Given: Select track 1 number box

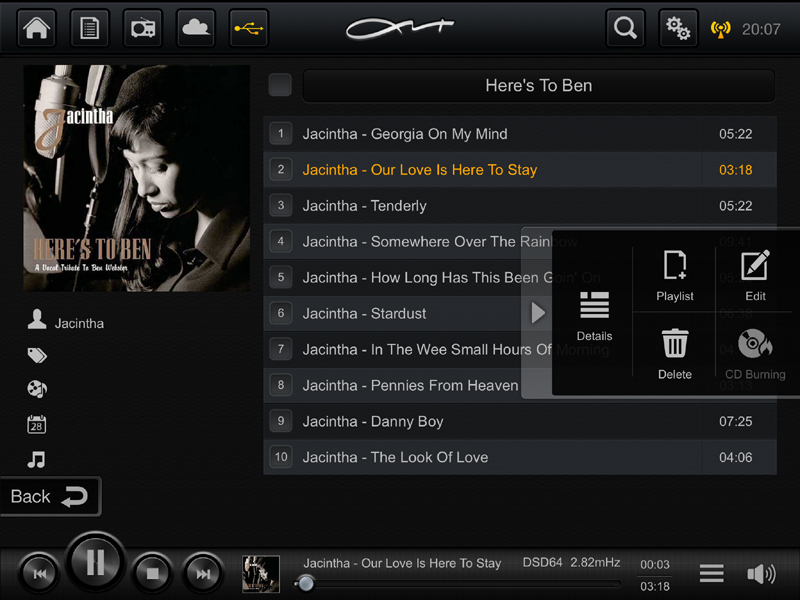Looking at the screenshot, I should (281, 134).
